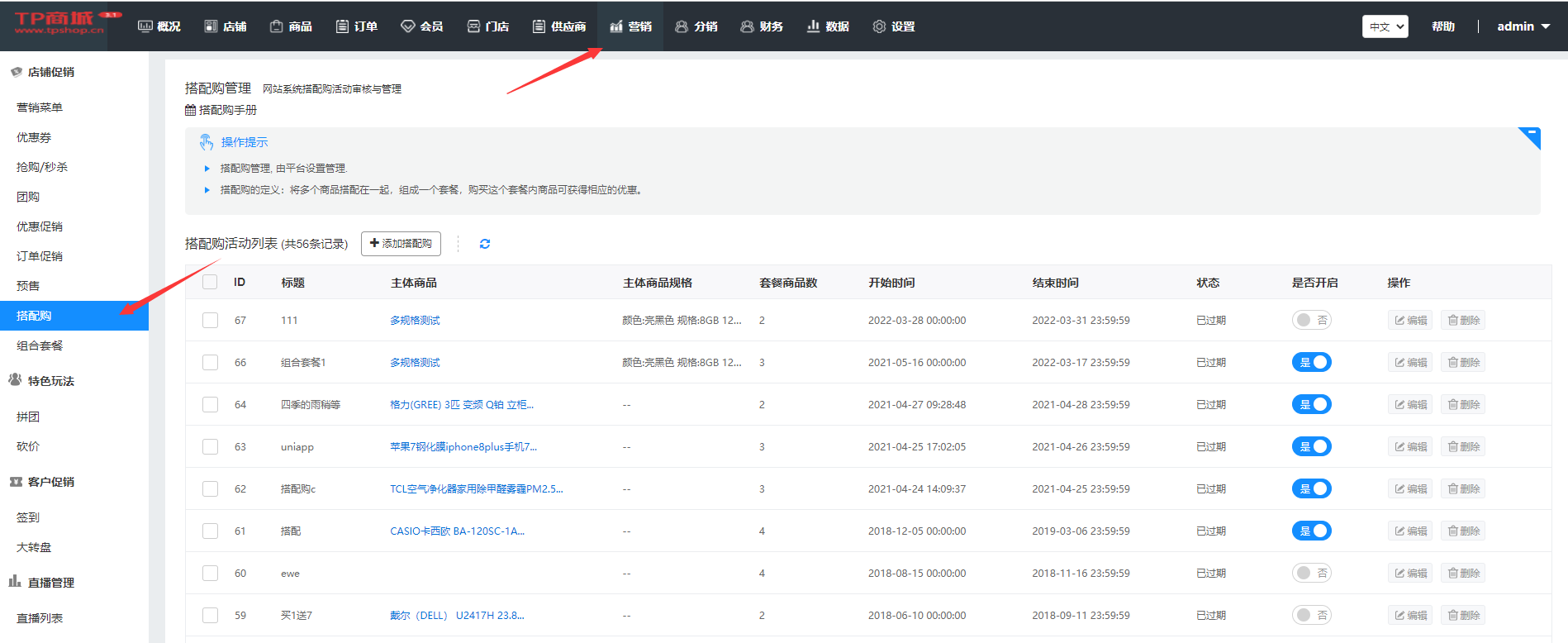Click the 客户促销 section icon in sidebar
Image resolution: width=1568 pixels, height=643 pixels.
(x=16, y=482)
